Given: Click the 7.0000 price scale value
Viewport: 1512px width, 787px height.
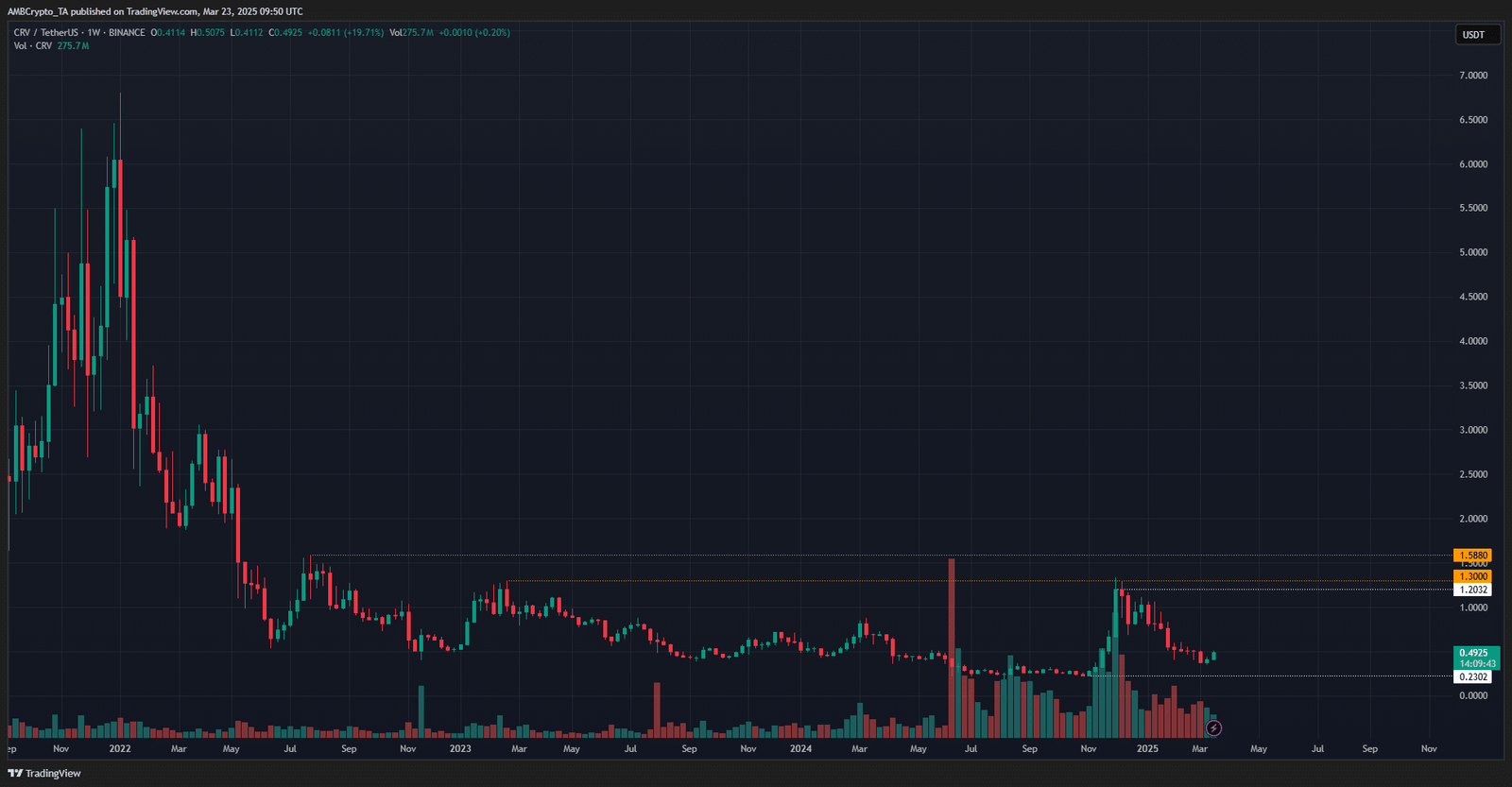Looking at the screenshot, I should (x=1472, y=76).
